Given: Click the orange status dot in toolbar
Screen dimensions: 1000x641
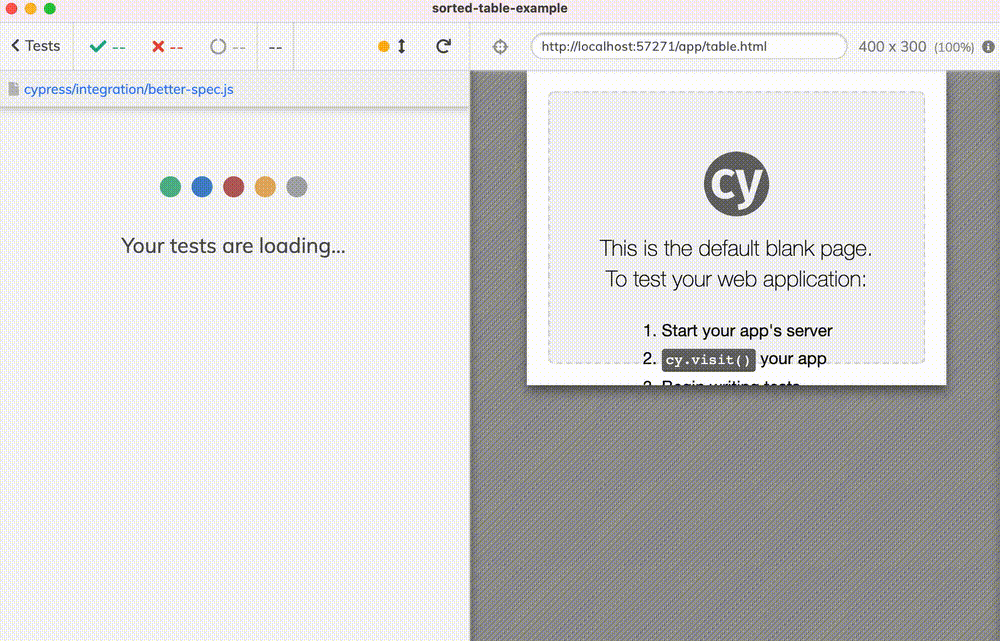Looking at the screenshot, I should pos(384,46).
